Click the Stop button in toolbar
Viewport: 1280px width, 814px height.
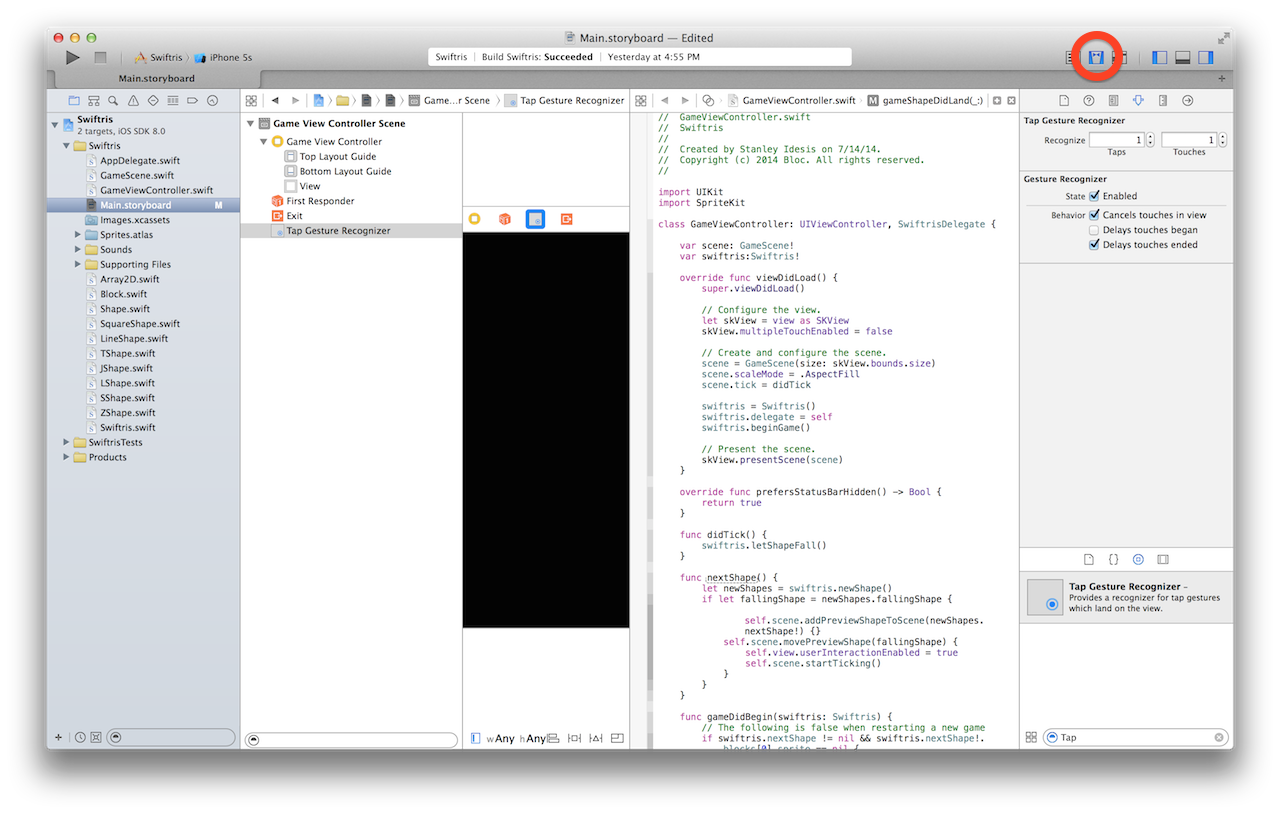(100, 58)
